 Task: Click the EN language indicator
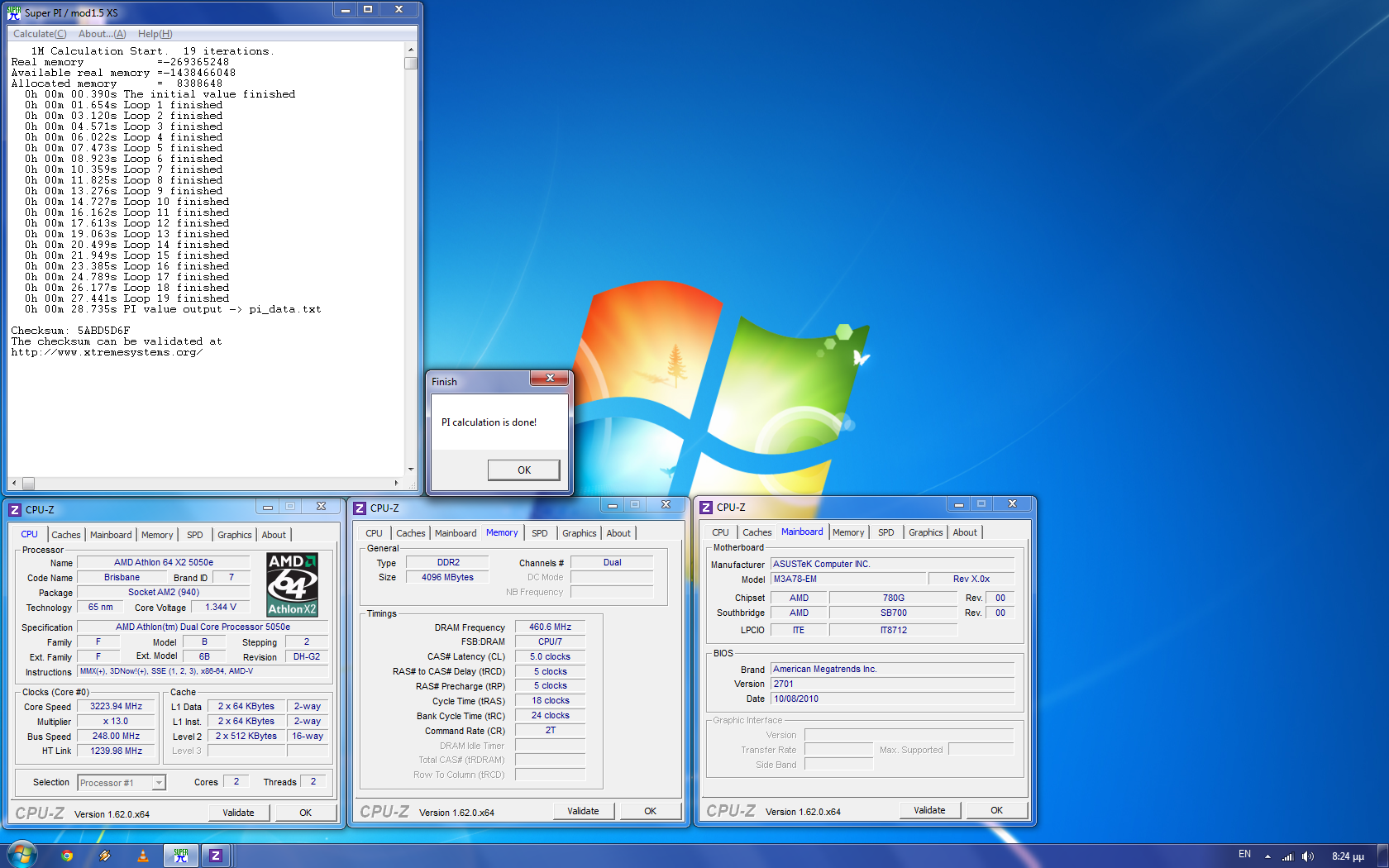point(1244,854)
